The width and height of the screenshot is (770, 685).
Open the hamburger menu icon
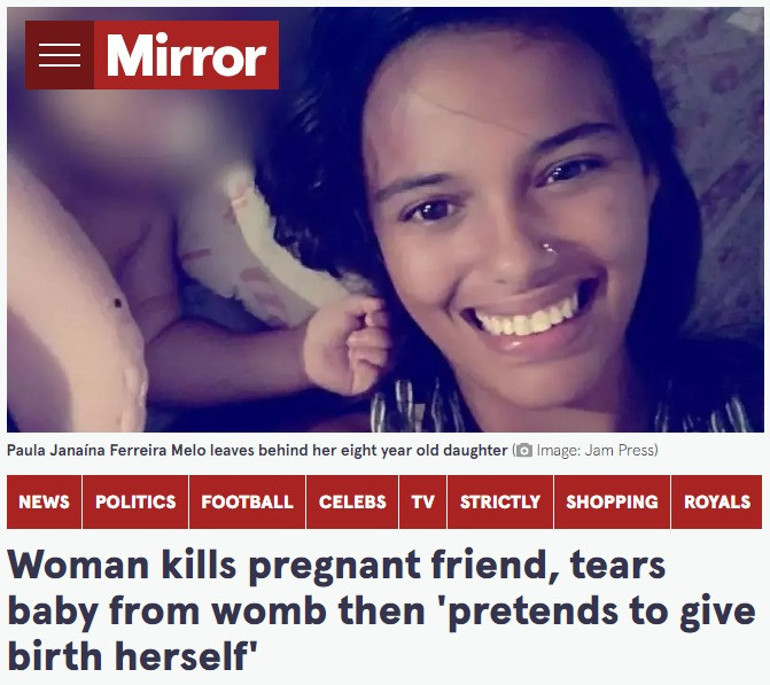tap(59, 55)
